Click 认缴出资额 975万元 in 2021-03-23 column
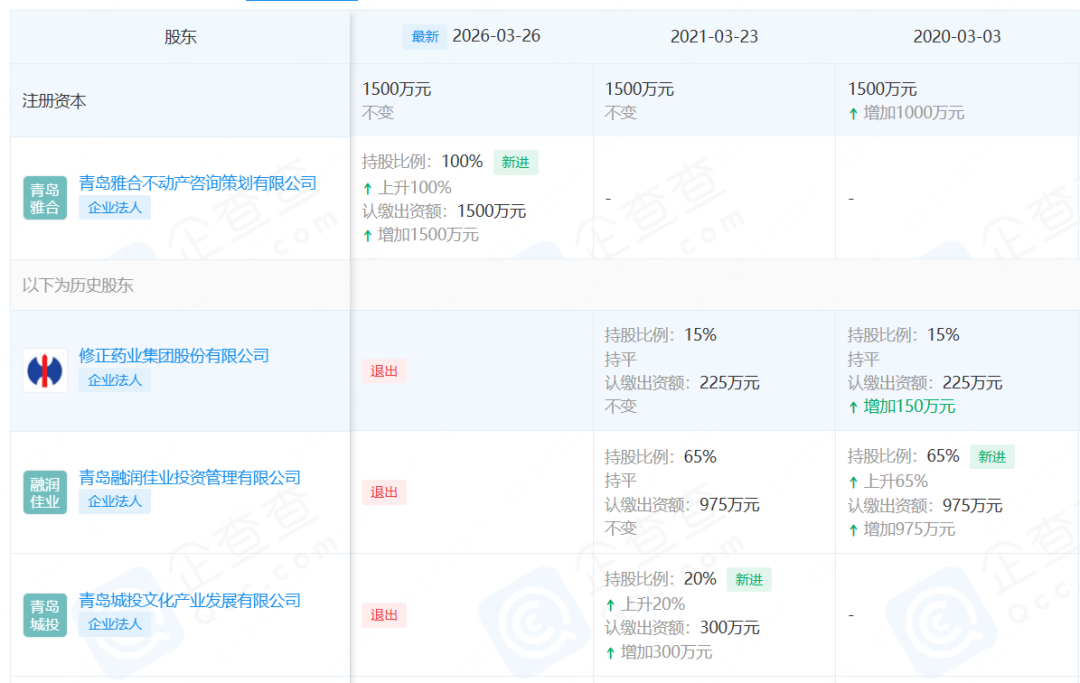Screen dimensions: 1080x683 (682, 505)
